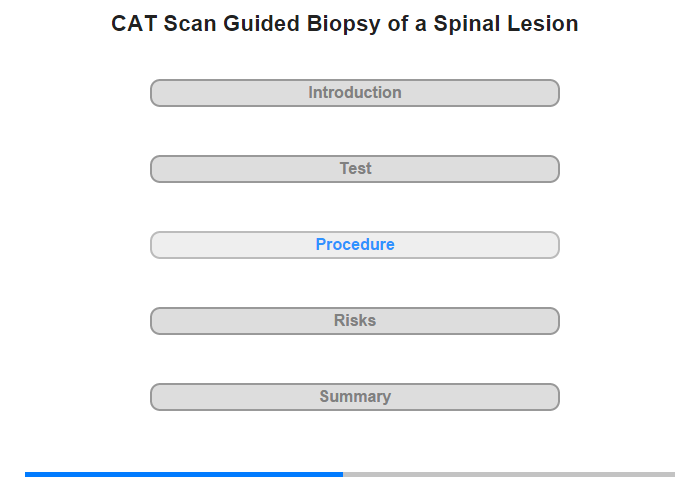
Task: Click the far left start of the progress bar
Action: click(27, 474)
